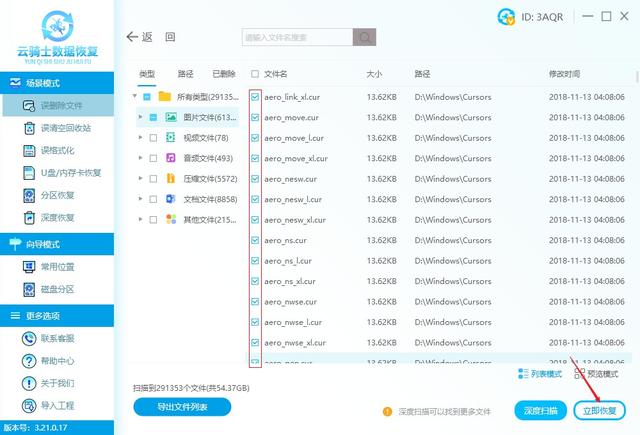Uncheck aero_move.cur file checkbox
640x435 pixels.
click(255, 118)
